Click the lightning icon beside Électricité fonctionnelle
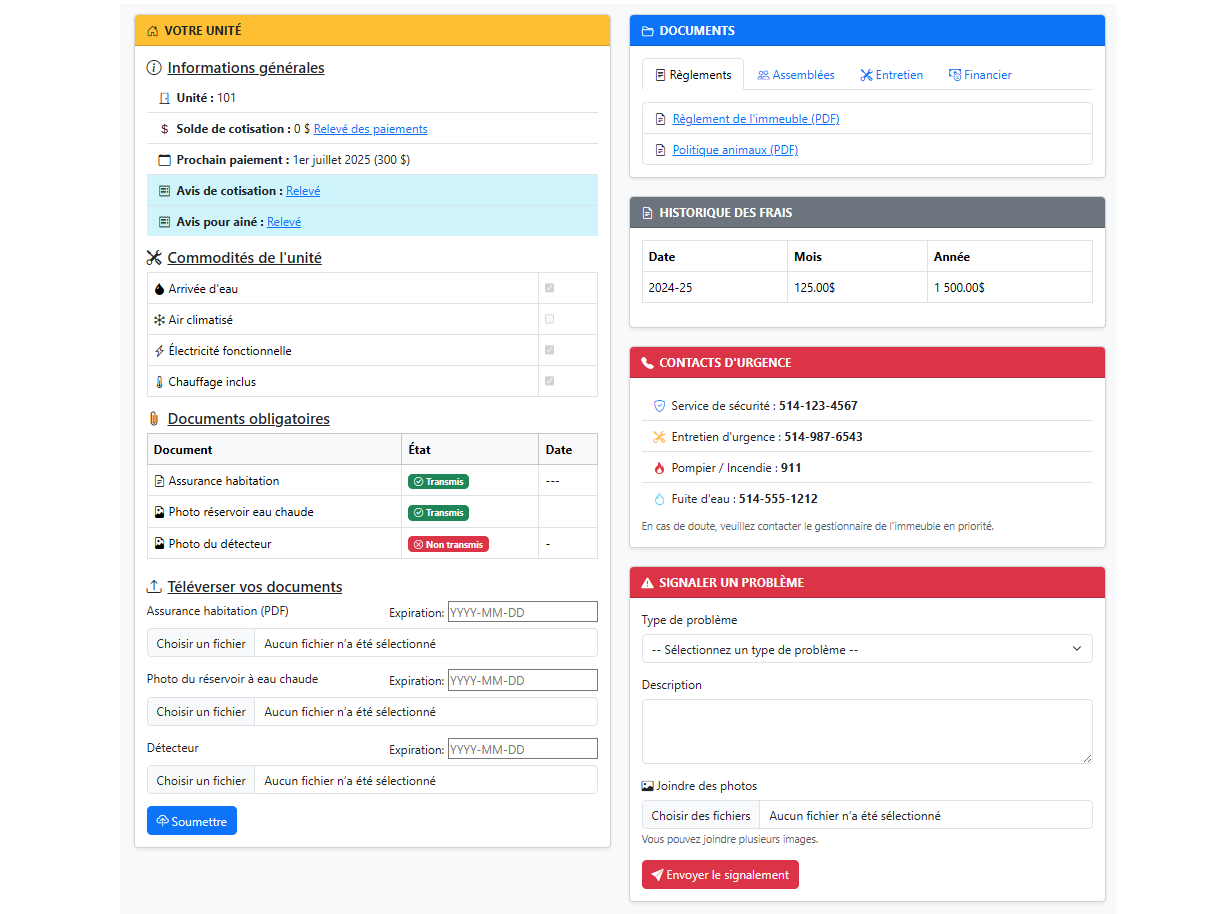The image size is (1223, 914). (x=159, y=351)
